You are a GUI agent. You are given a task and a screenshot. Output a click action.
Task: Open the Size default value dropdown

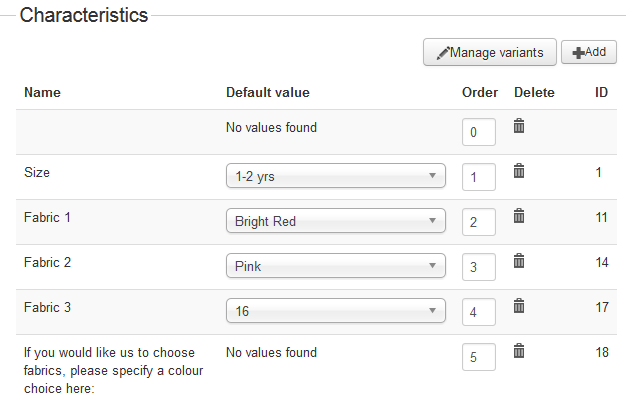pos(336,176)
